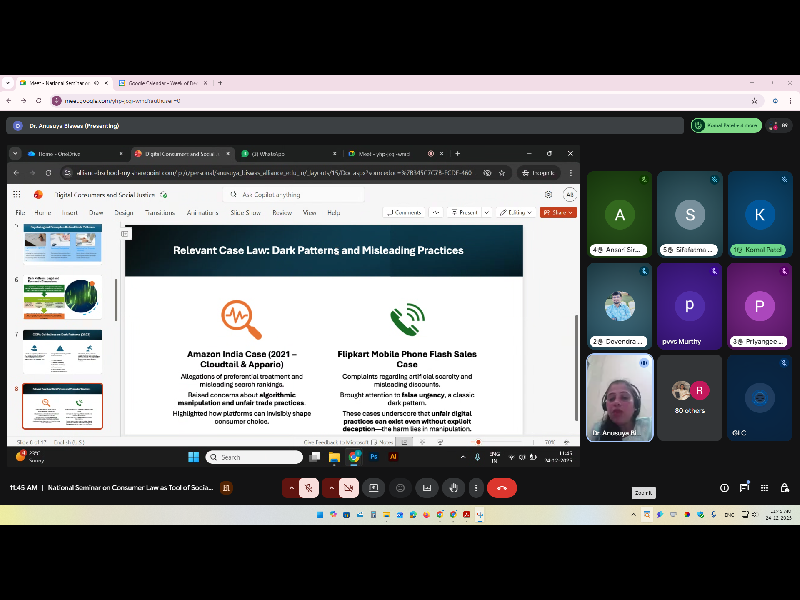Open the emoji reactions button
This screenshot has width=800, height=600.
400,488
